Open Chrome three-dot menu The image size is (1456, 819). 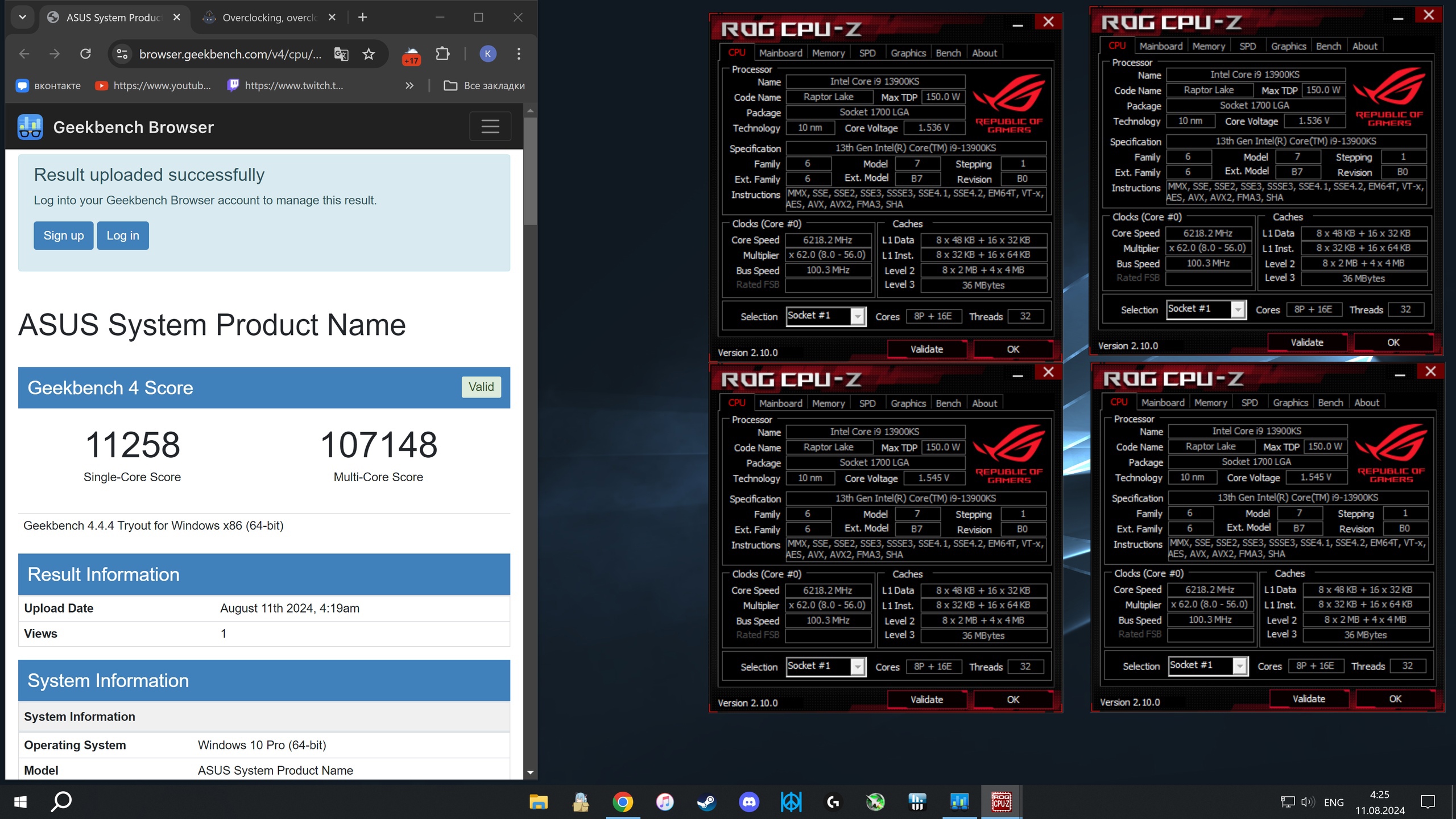pos(518,54)
